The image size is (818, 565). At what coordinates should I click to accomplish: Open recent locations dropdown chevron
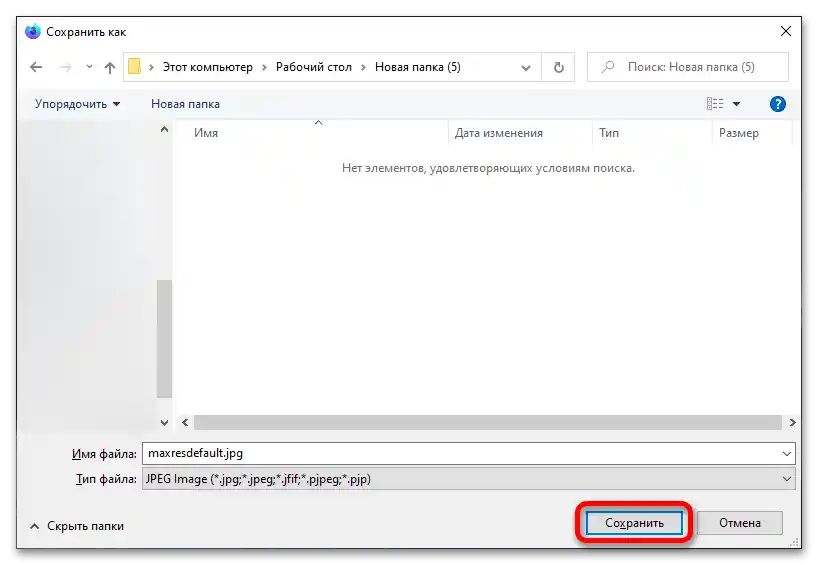tap(89, 67)
